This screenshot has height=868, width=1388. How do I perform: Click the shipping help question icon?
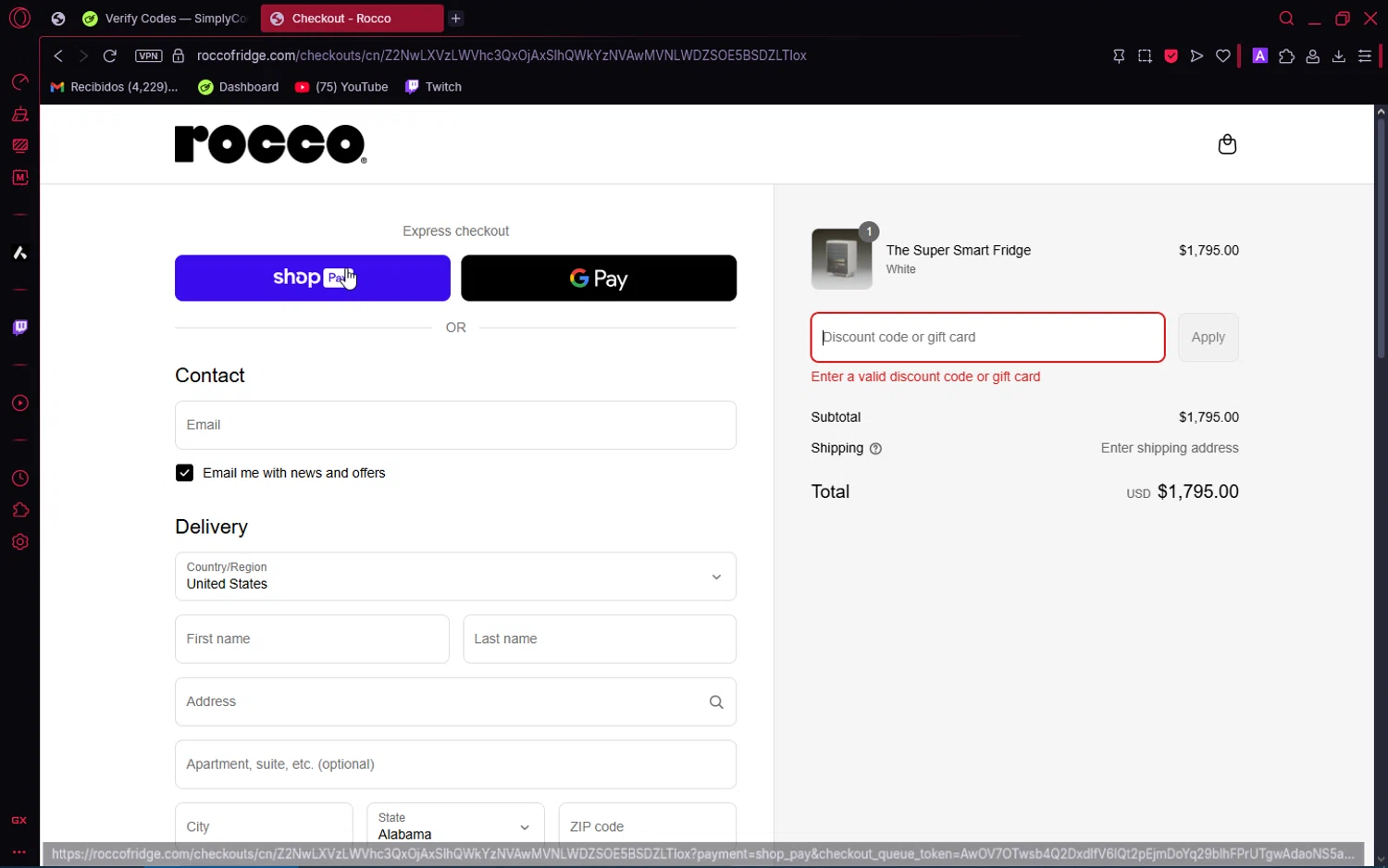875,449
